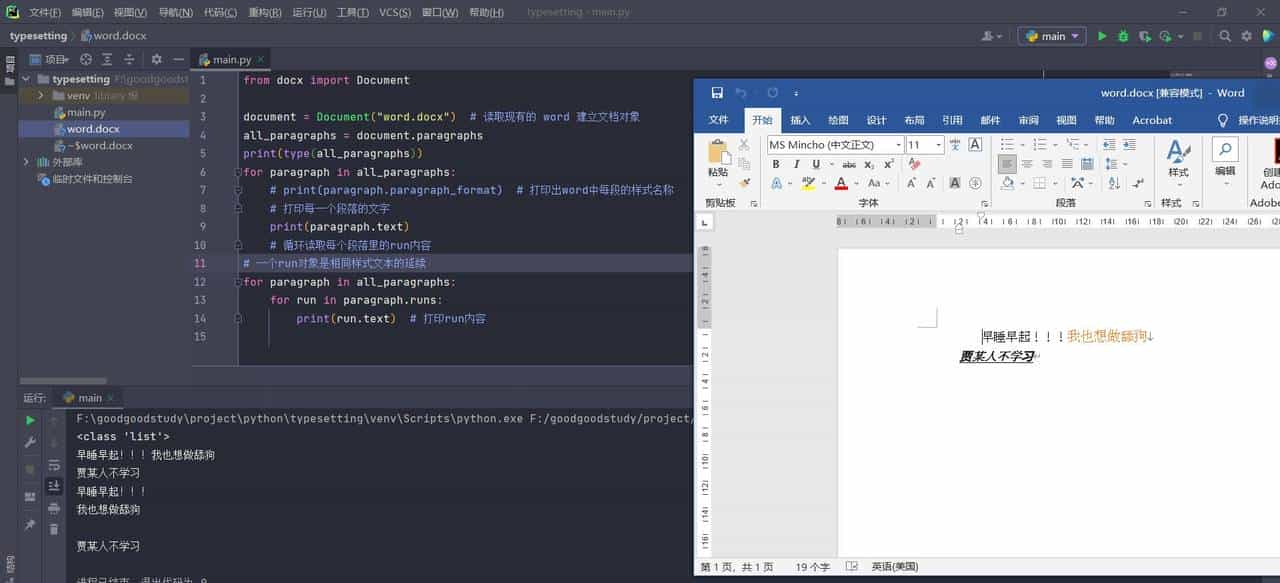Toggle bold formatting in the Word ribbon
This screenshot has width=1280, height=583.
tap(776, 163)
